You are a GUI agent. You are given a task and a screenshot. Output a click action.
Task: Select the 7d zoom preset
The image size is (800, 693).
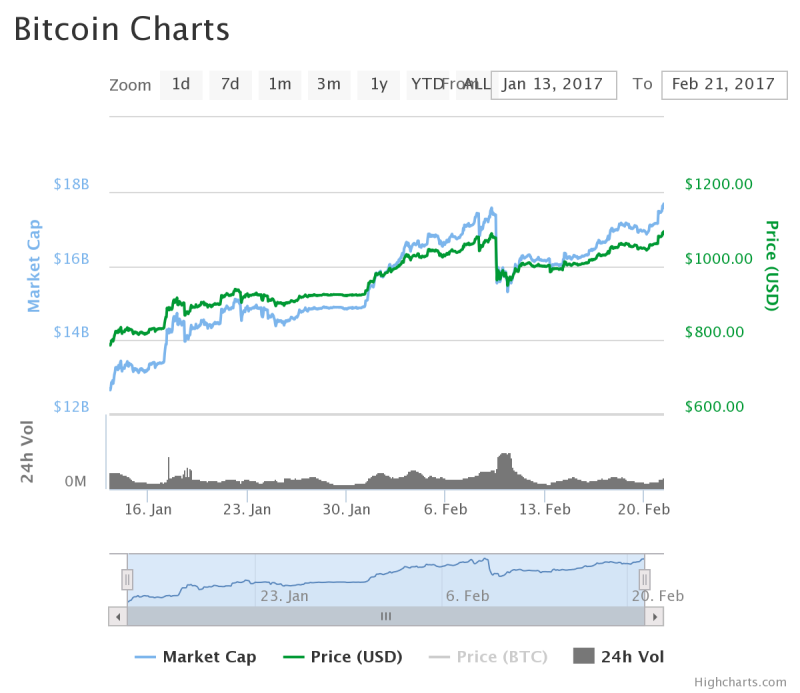[230, 85]
